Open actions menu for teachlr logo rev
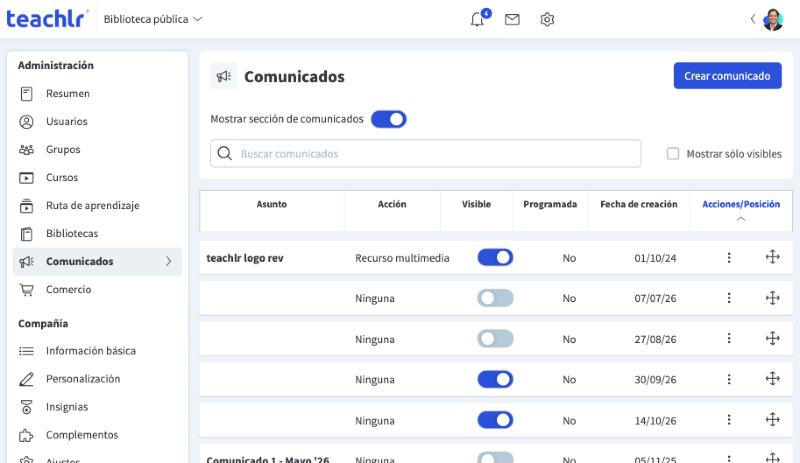This screenshot has width=800, height=463. click(x=729, y=258)
